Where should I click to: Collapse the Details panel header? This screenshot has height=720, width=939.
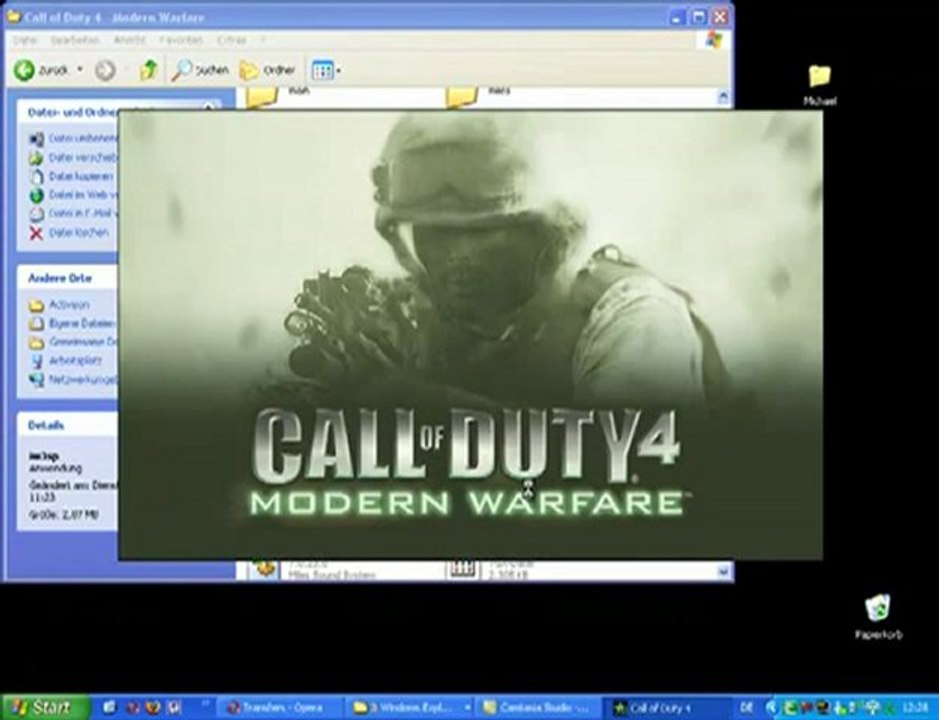pos(67,426)
